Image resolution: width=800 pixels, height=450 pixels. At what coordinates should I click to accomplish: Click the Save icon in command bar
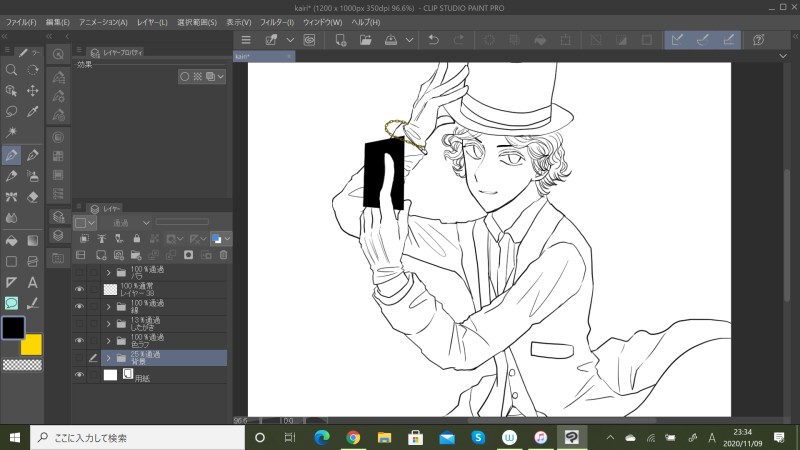(x=391, y=40)
